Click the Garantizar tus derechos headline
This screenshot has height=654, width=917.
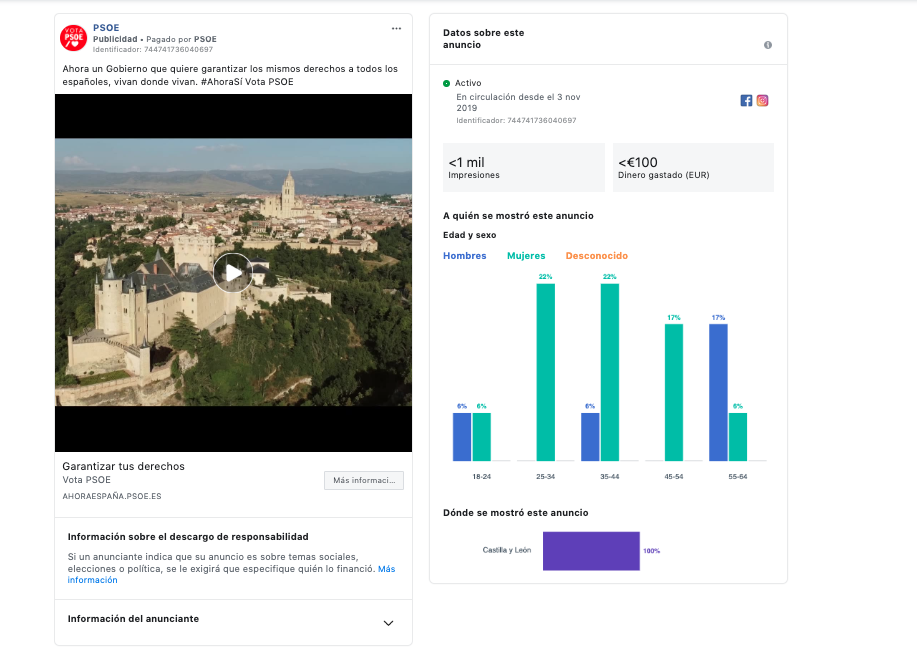coord(123,466)
